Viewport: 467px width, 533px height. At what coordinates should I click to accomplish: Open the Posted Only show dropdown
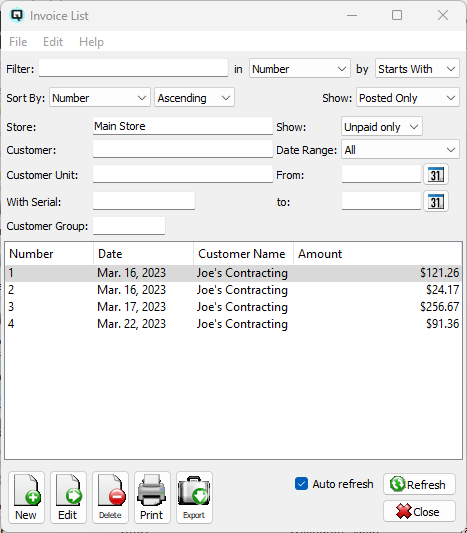click(x=408, y=98)
